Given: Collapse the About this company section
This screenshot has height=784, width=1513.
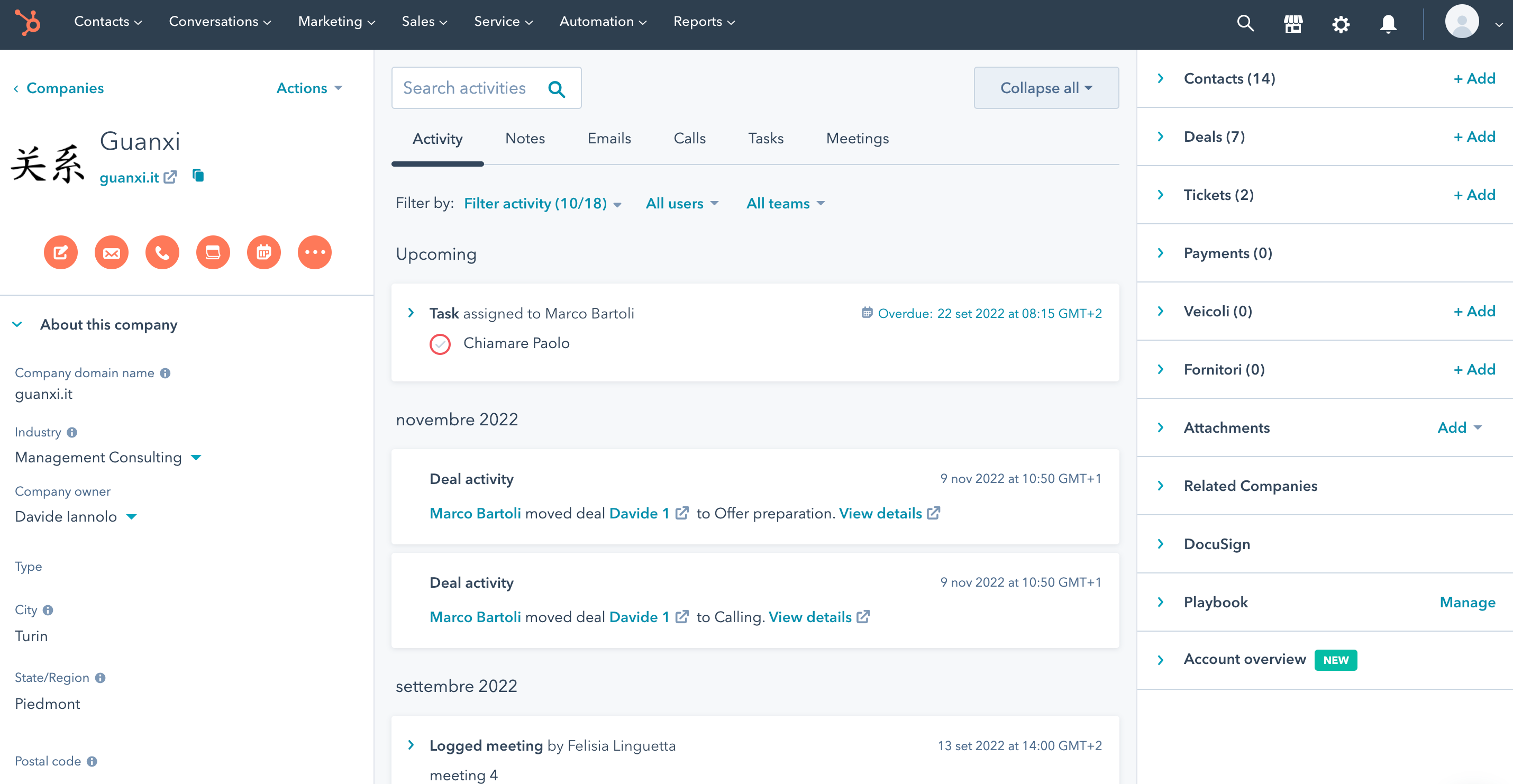Looking at the screenshot, I should 17,325.
